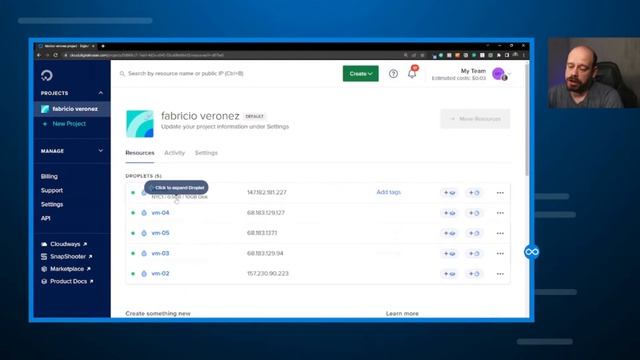640x360 pixels.
Task: Expand the vm-04 droplet icon
Action: pyautogui.click(x=144, y=213)
